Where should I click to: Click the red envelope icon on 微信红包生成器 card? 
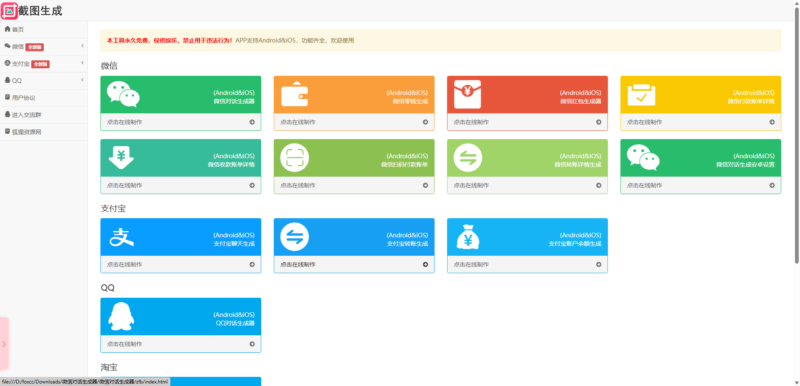click(x=467, y=94)
